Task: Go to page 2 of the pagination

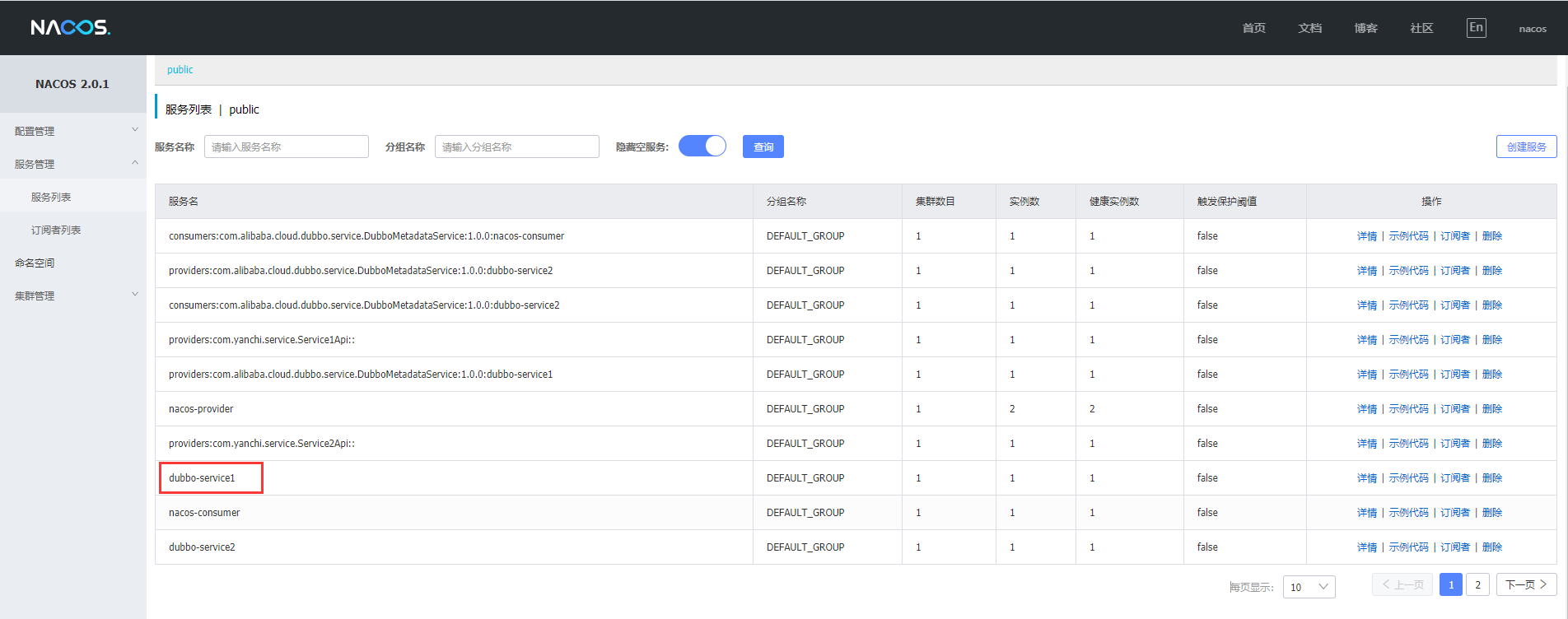Action: point(1478,584)
